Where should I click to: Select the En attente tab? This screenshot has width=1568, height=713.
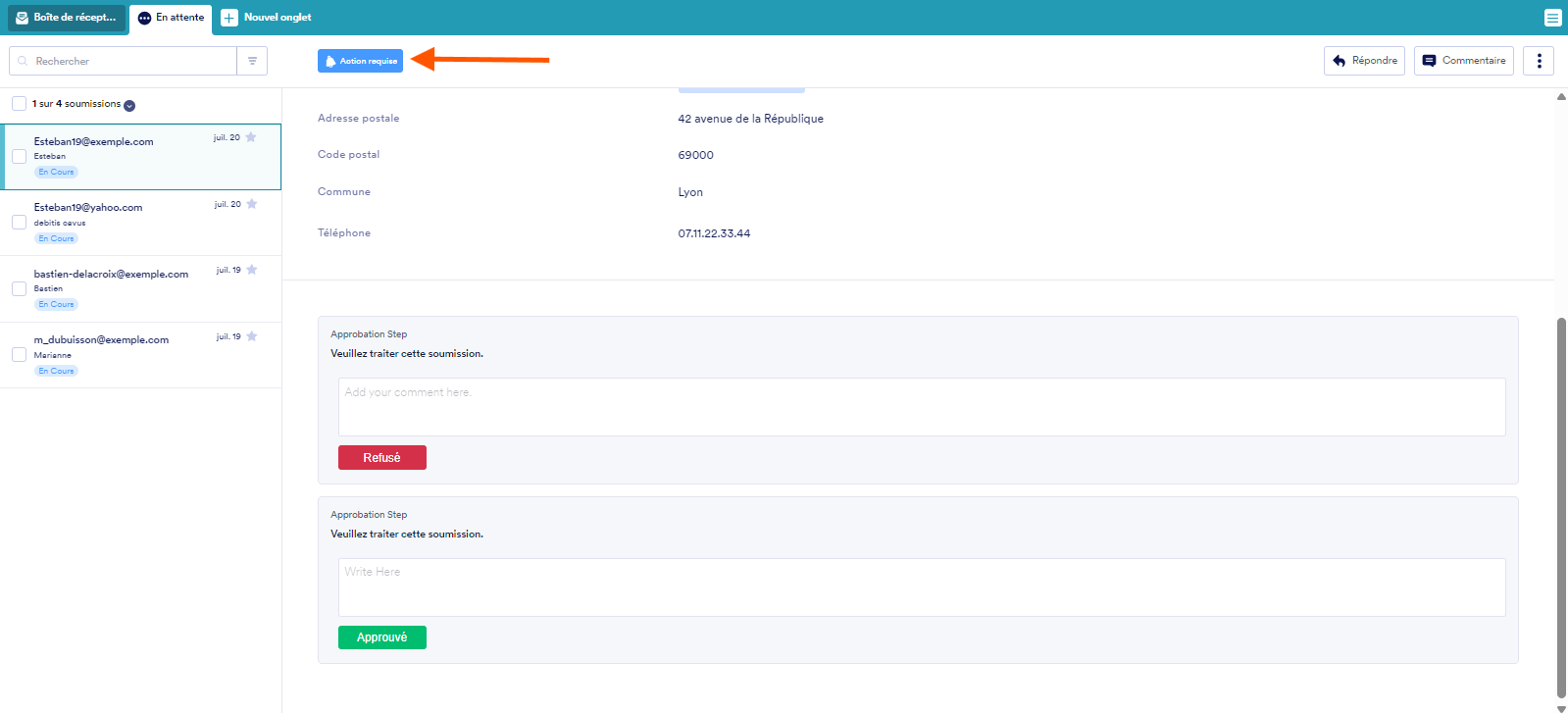coord(171,18)
